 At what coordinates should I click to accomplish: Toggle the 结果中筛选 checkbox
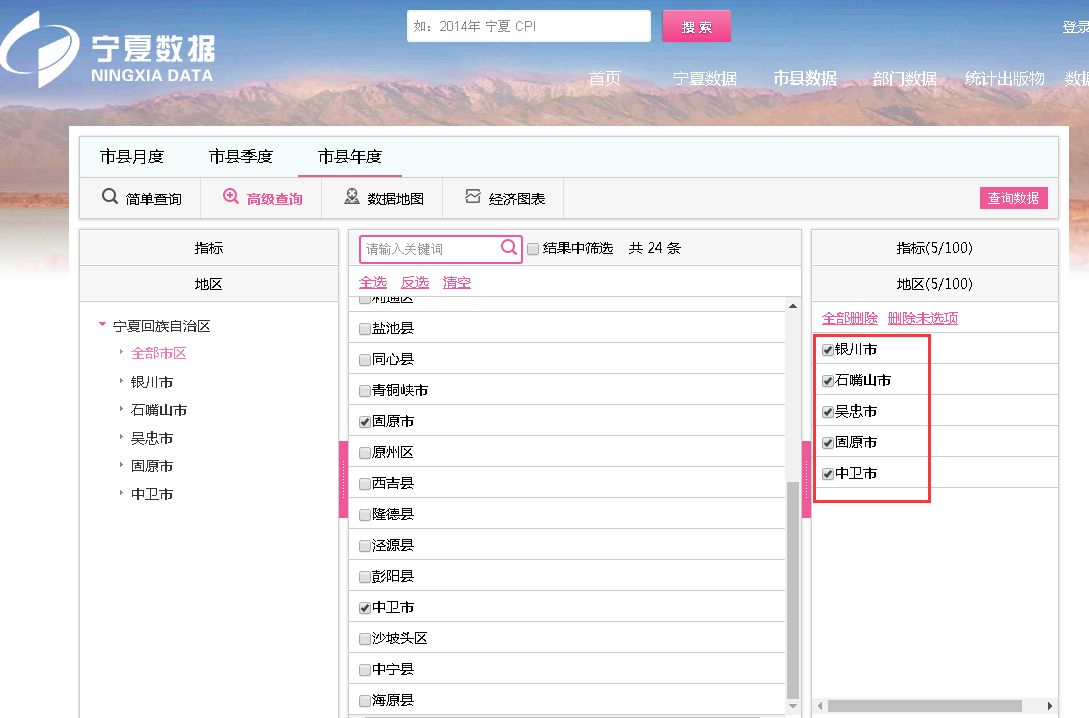coord(533,249)
